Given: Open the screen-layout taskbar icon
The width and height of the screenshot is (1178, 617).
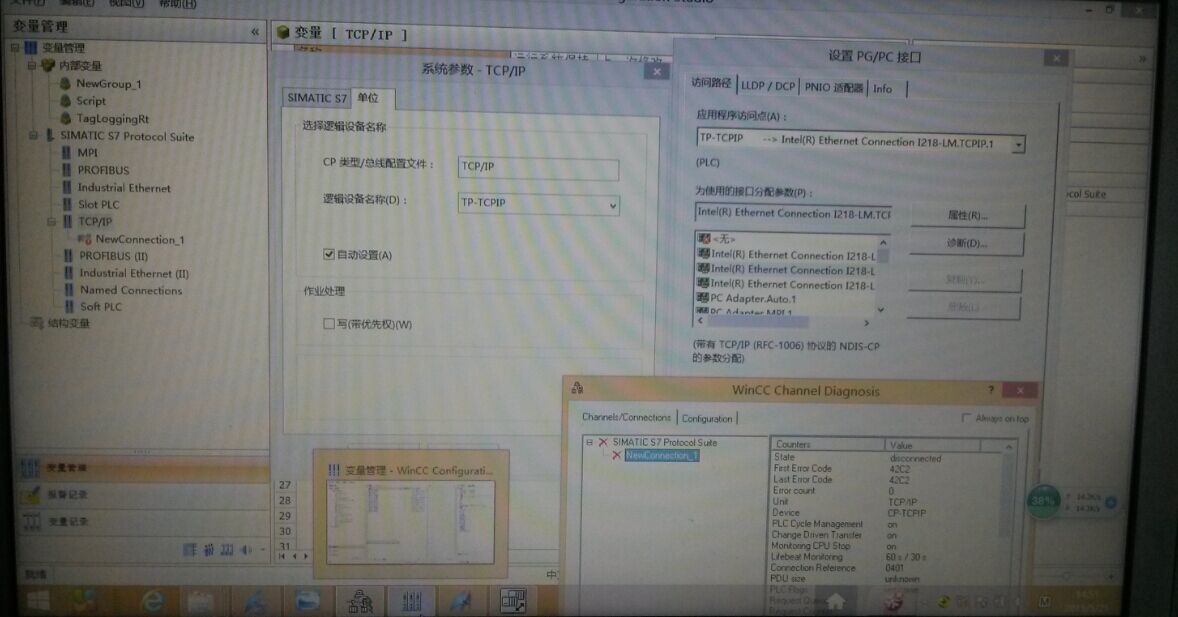Looking at the screenshot, I should coord(514,600).
